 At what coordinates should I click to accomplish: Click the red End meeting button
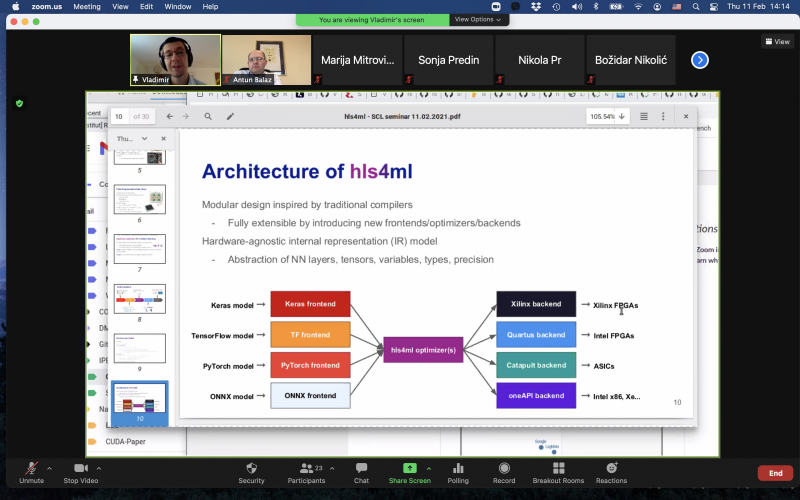click(x=776, y=473)
